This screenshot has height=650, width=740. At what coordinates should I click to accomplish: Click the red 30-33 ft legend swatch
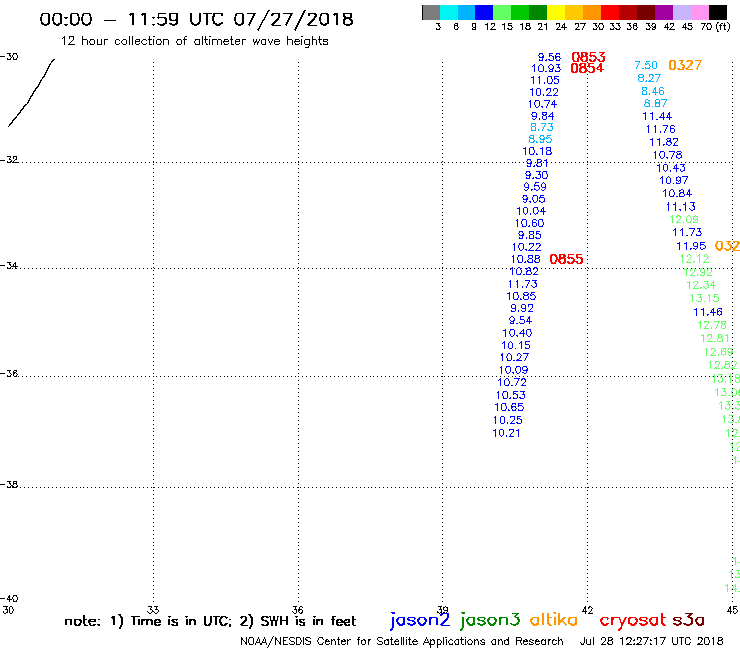(x=610, y=12)
